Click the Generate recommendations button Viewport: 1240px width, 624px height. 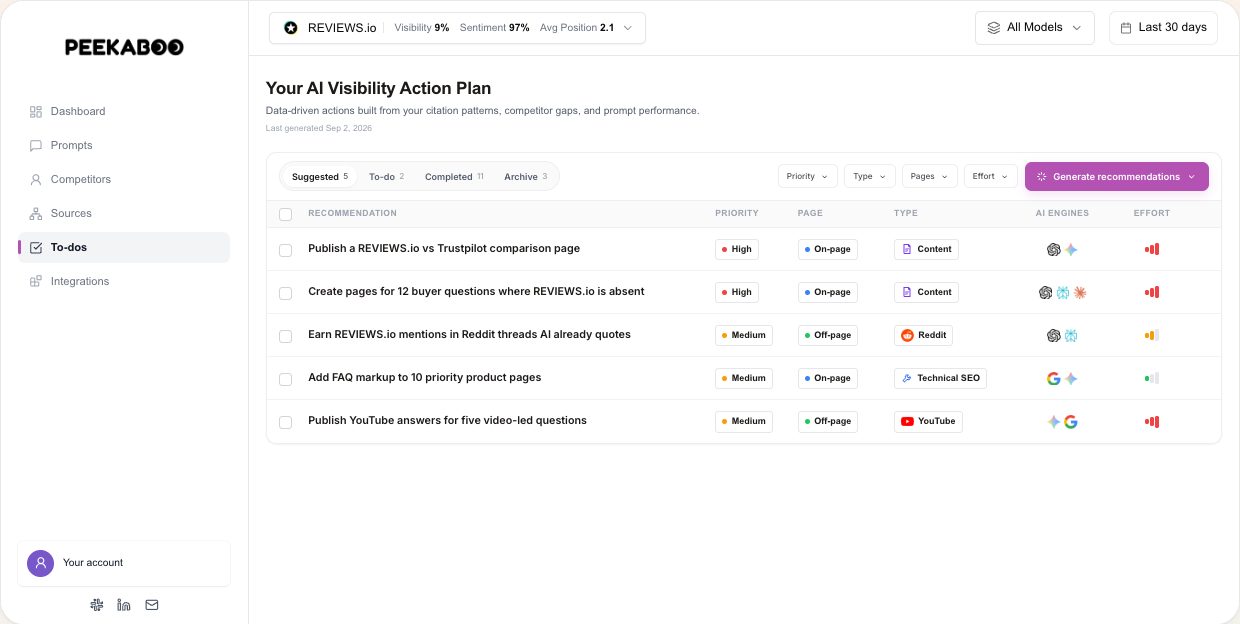[x=1117, y=176]
